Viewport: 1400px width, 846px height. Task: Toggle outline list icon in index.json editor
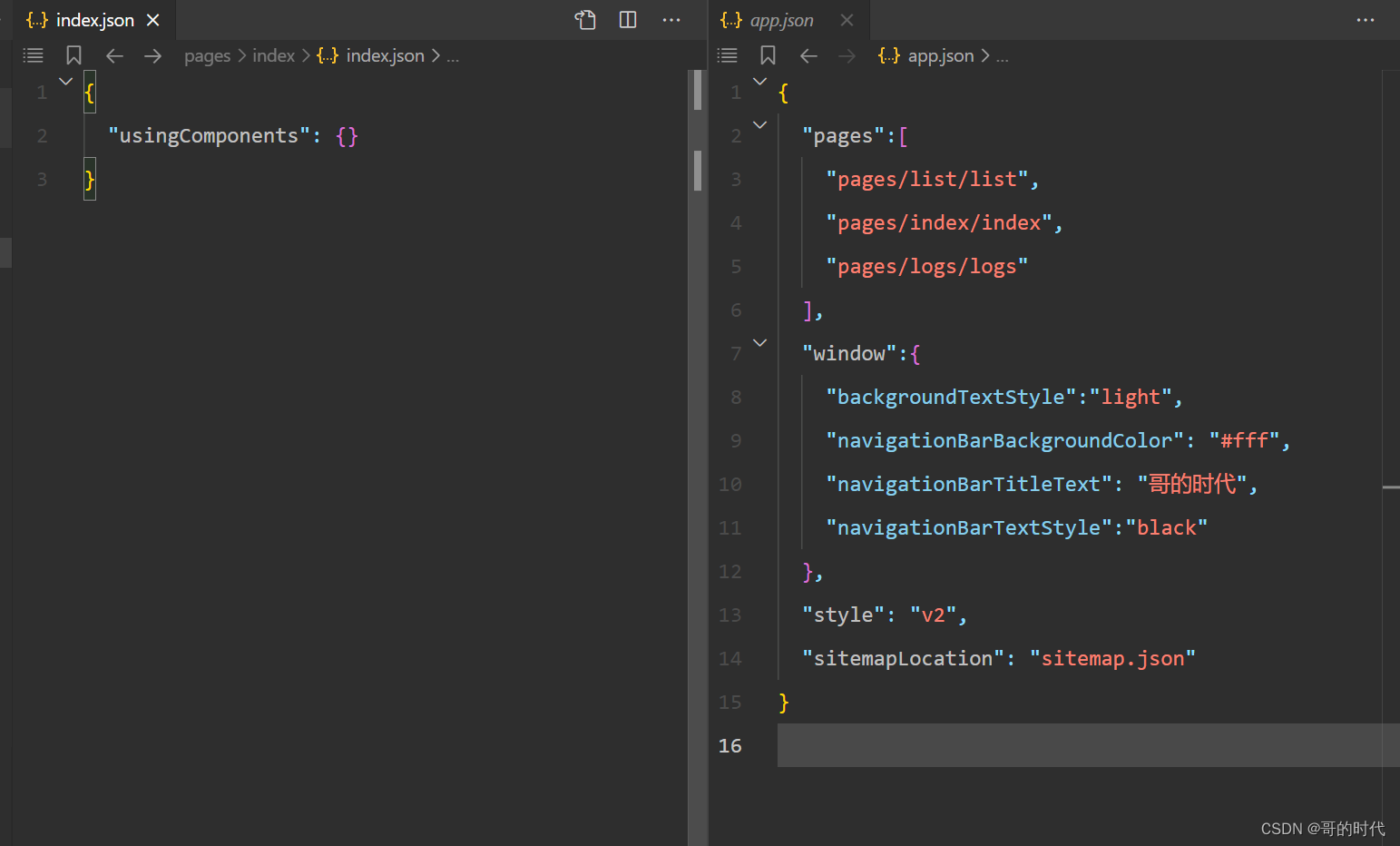click(x=34, y=55)
